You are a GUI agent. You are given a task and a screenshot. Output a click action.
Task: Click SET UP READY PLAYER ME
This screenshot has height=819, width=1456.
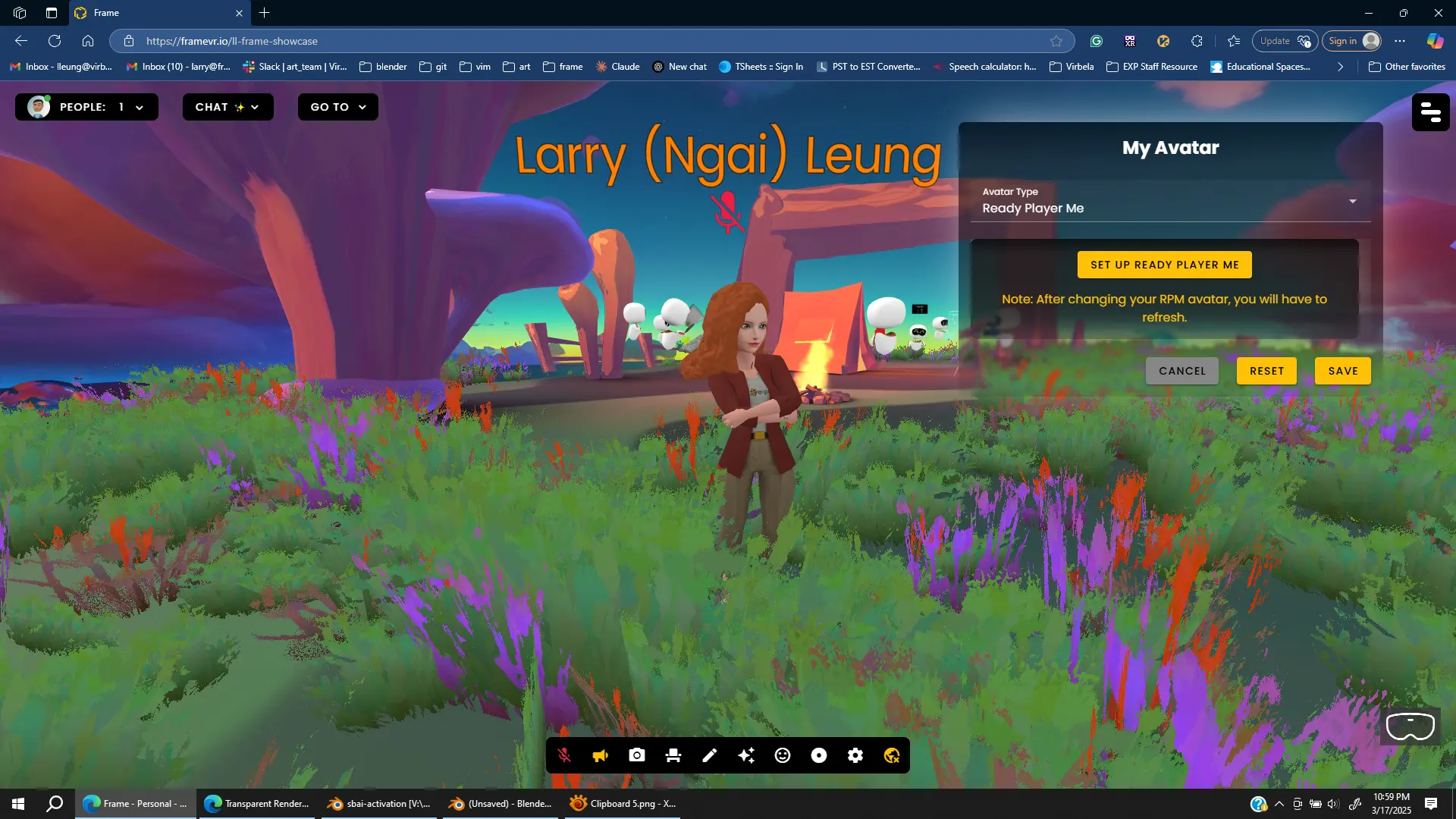pos(1164,265)
